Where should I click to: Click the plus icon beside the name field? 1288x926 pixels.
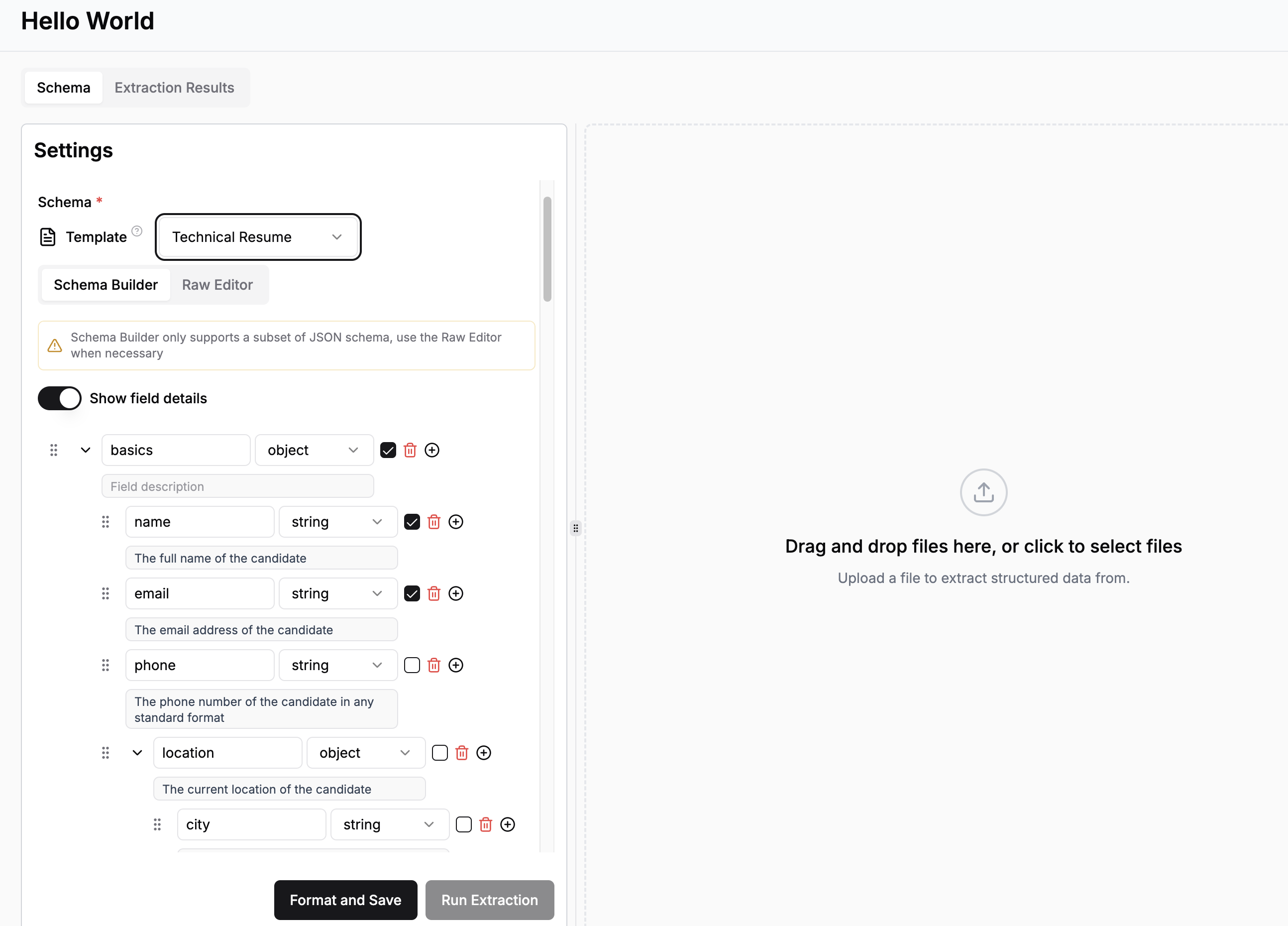(456, 522)
